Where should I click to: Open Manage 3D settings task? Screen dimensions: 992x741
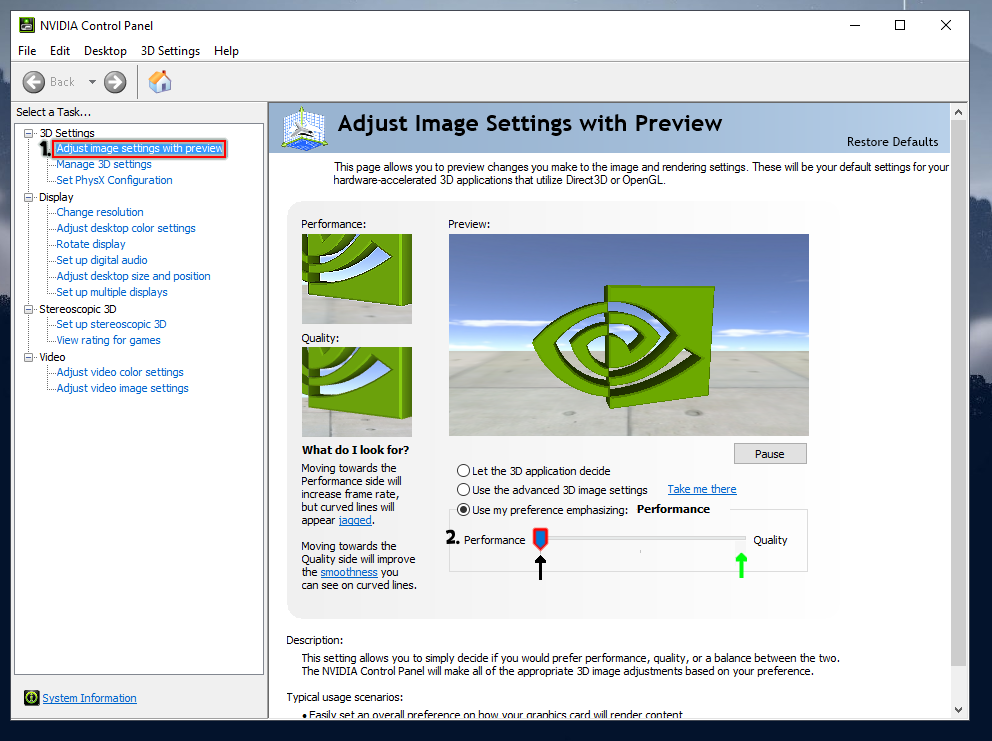[104, 164]
